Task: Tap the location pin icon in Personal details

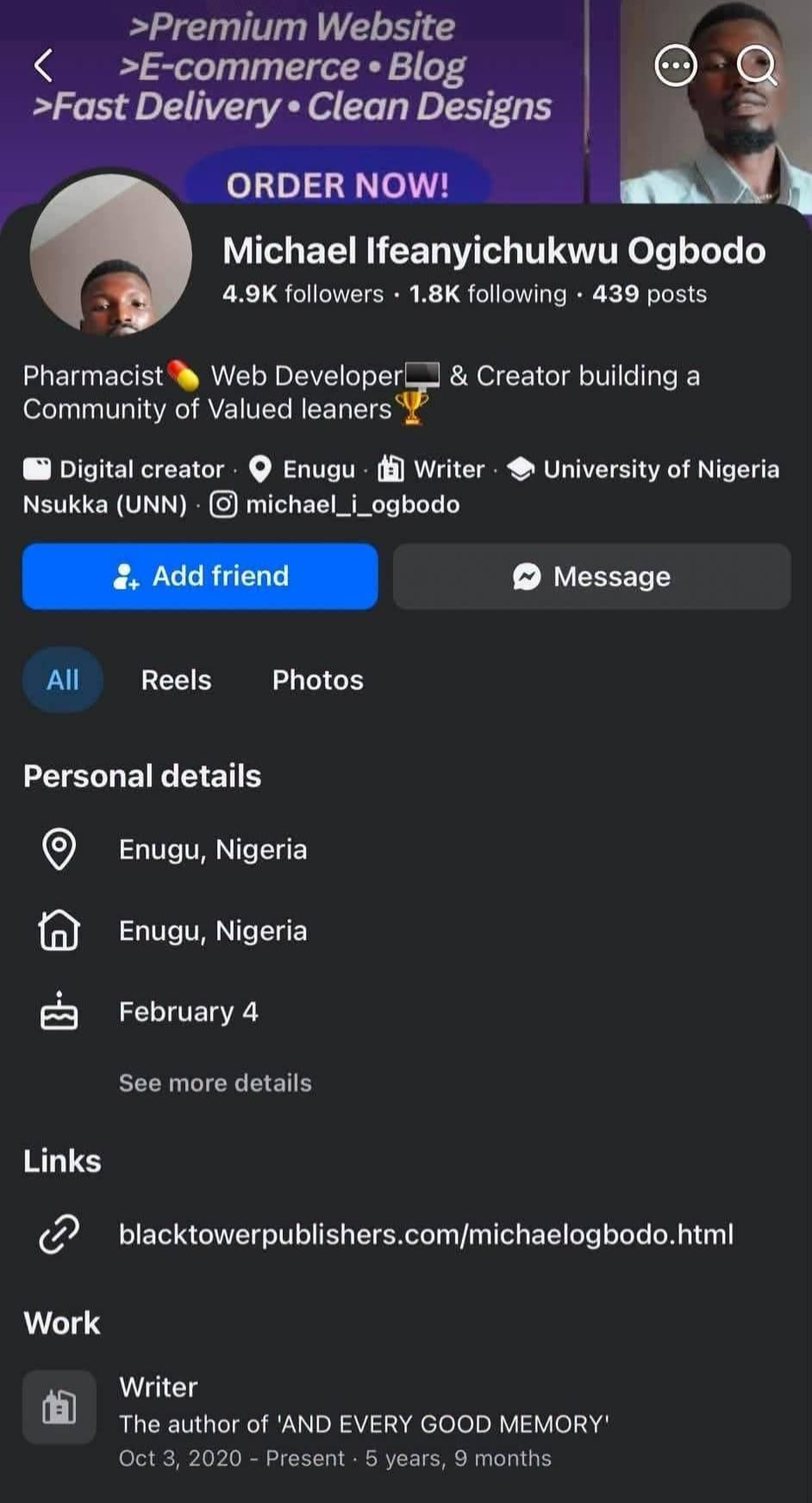Action: coord(59,849)
